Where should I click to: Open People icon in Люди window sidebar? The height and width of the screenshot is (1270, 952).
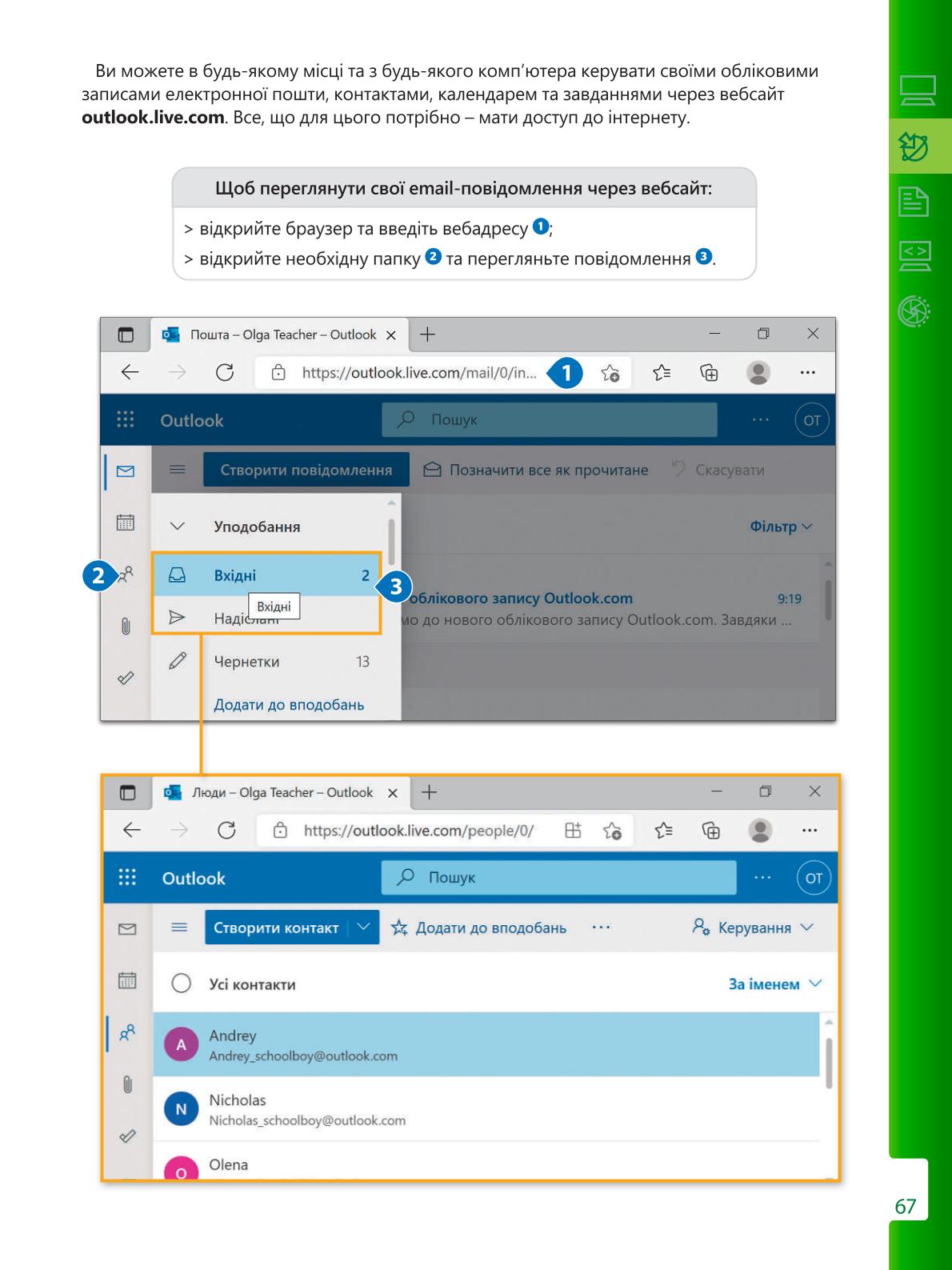(x=127, y=1032)
